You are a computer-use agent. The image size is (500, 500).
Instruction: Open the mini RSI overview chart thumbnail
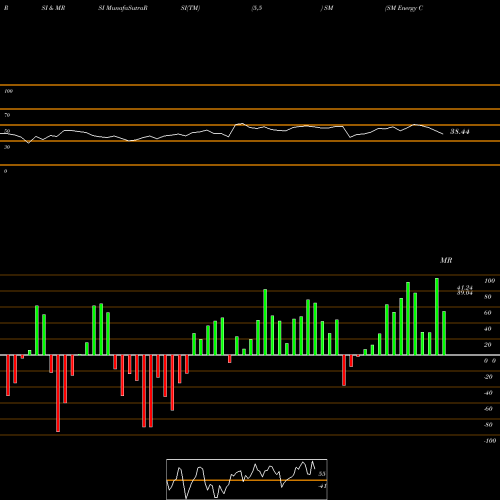247,479
